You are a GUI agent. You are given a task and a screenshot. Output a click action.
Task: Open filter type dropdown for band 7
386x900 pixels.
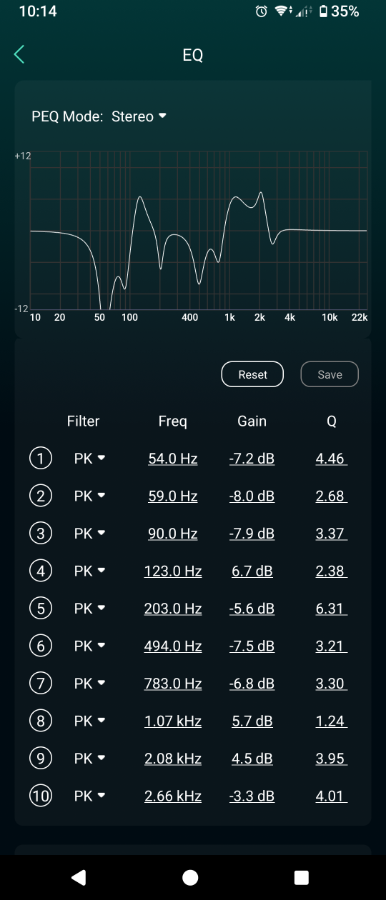[89, 684]
